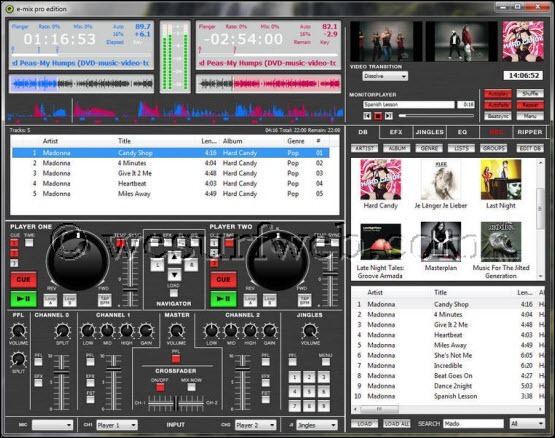Trigger jingle pad 7
Viewport: 555px width, 438px height.
[294, 406]
